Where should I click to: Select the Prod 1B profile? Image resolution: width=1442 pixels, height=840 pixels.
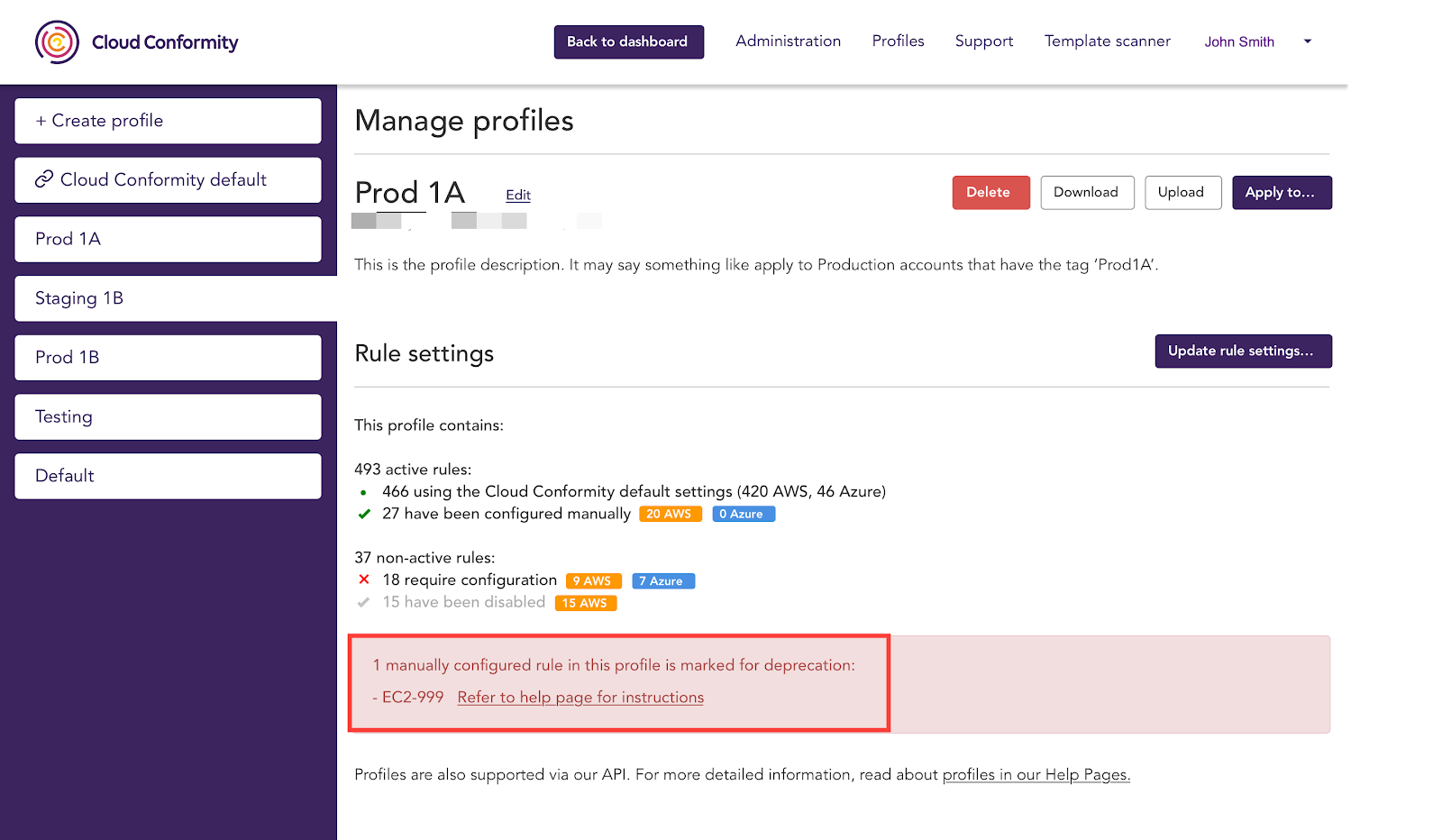[x=168, y=357]
